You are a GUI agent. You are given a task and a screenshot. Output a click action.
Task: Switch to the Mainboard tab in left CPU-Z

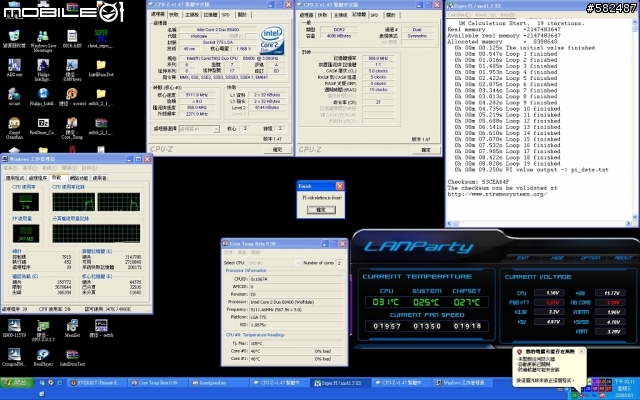[x=191, y=15]
